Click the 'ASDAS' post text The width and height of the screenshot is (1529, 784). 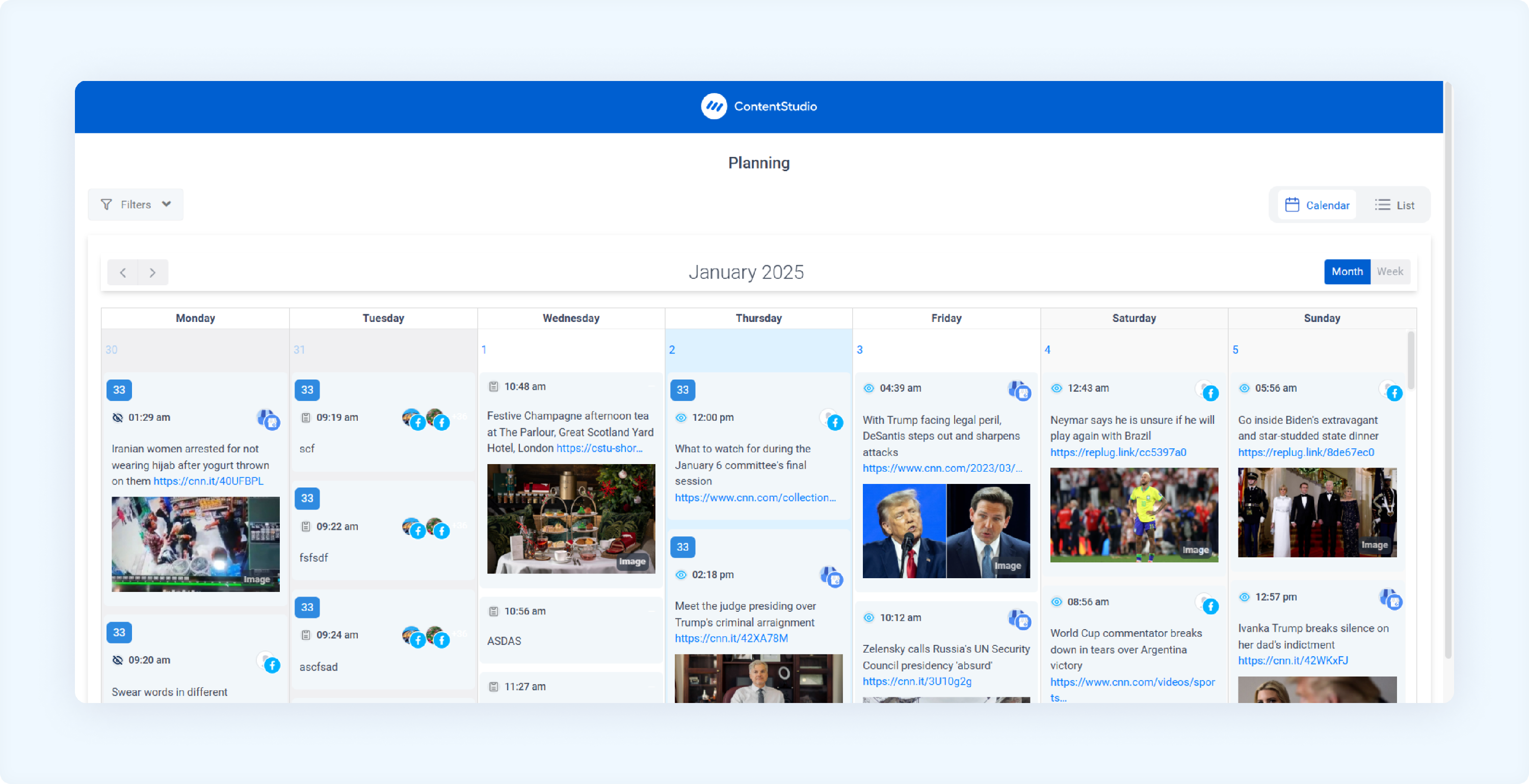(x=504, y=641)
